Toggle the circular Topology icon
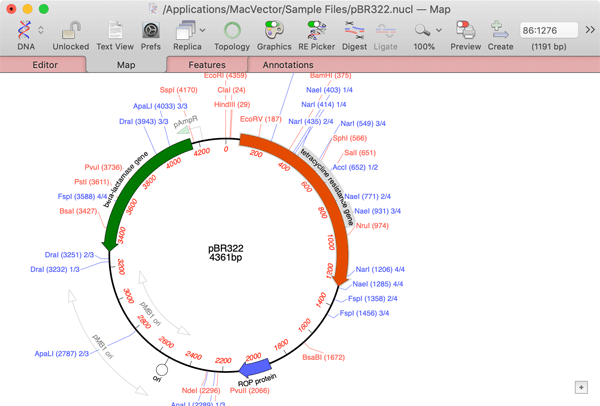 [x=232, y=30]
